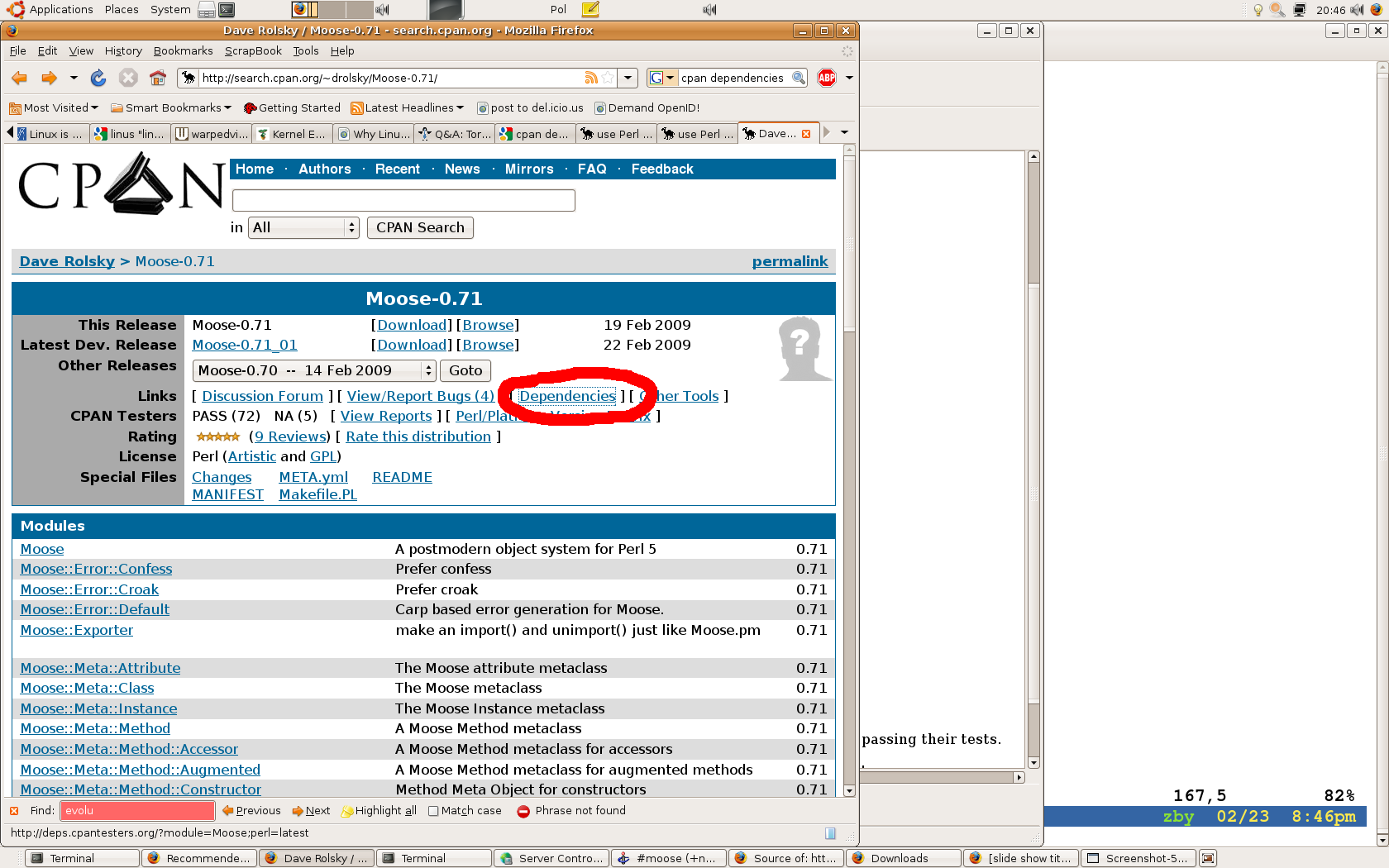Image resolution: width=1389 pixels, height=868 pixels.
Task: Click the lightbulb icon in the system tray
Action: pos(1258,10)
